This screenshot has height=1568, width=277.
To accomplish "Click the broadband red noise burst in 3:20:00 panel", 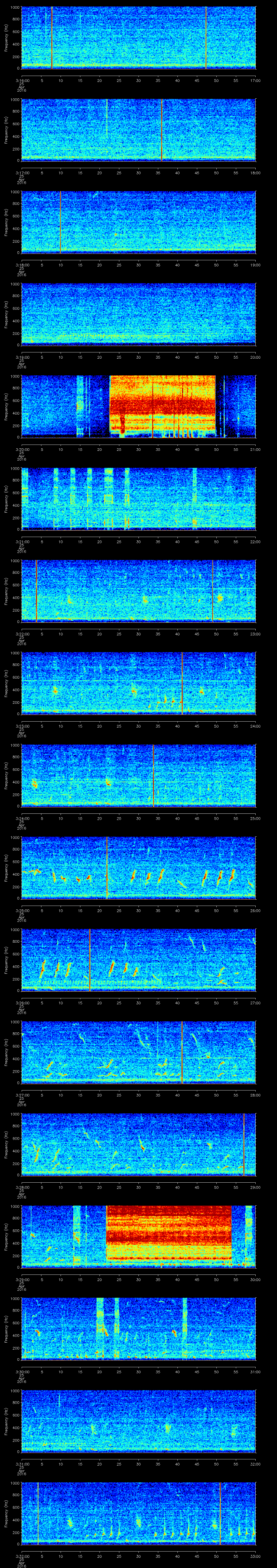I will click(163, 406).
